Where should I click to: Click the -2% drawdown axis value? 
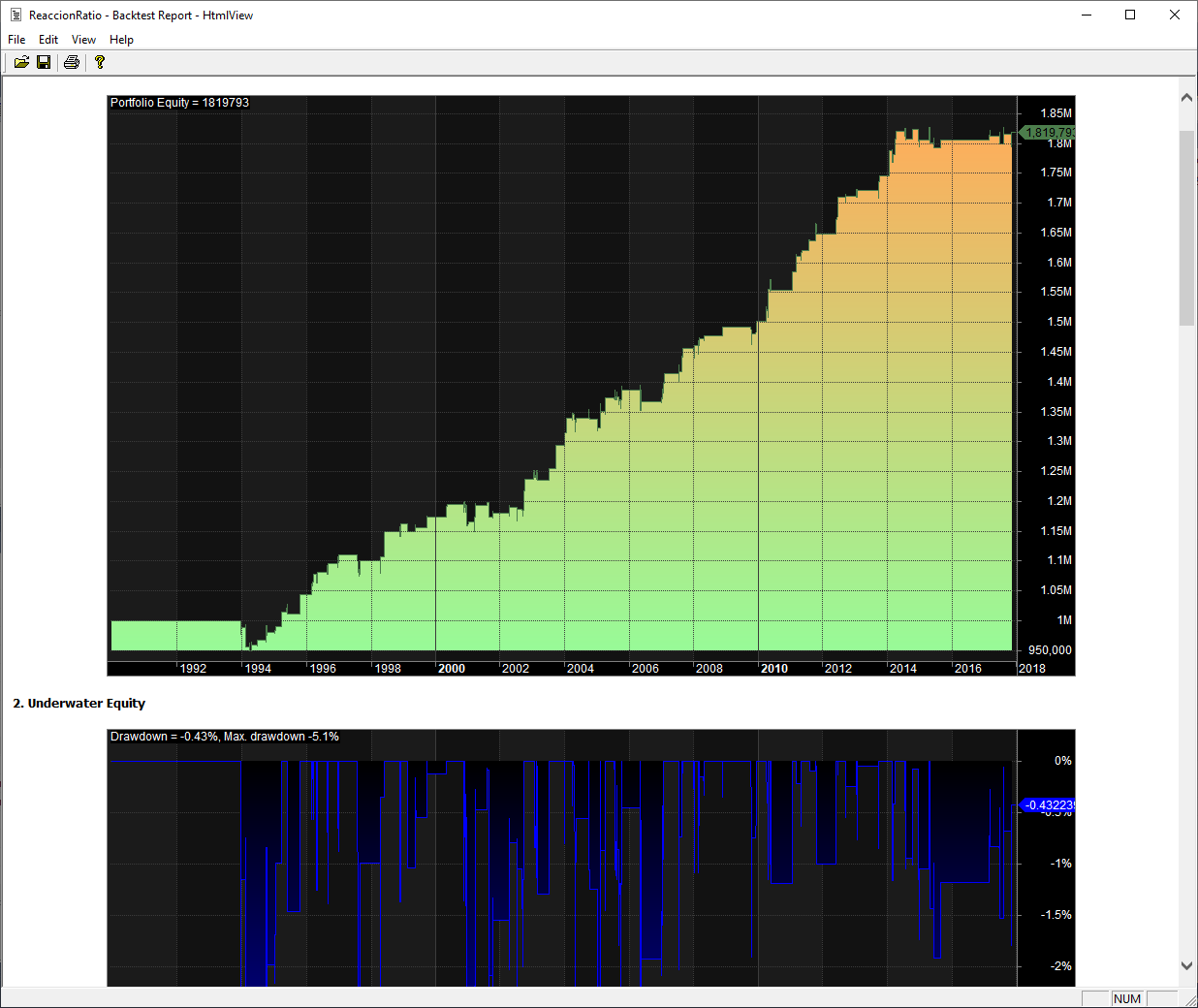(1061, 966)
